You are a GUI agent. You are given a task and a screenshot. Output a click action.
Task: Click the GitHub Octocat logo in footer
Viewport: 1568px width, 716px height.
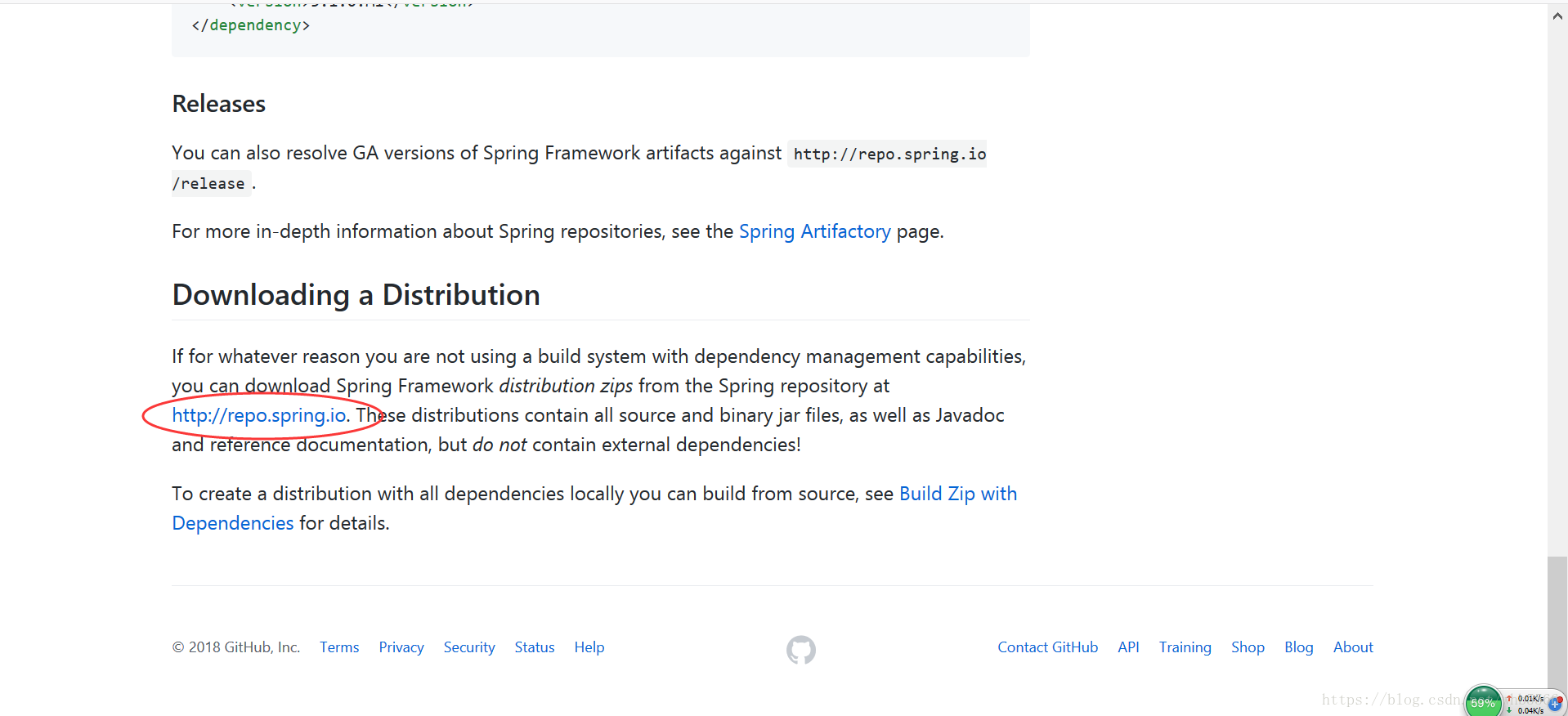tap(800, 650)
